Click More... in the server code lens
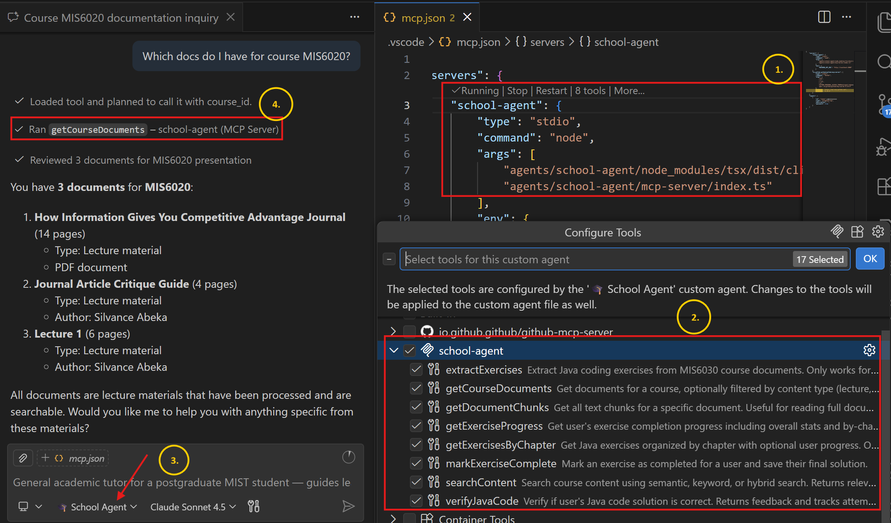Image resolution: width=891 pixels, height=523 pixels. 629,90
